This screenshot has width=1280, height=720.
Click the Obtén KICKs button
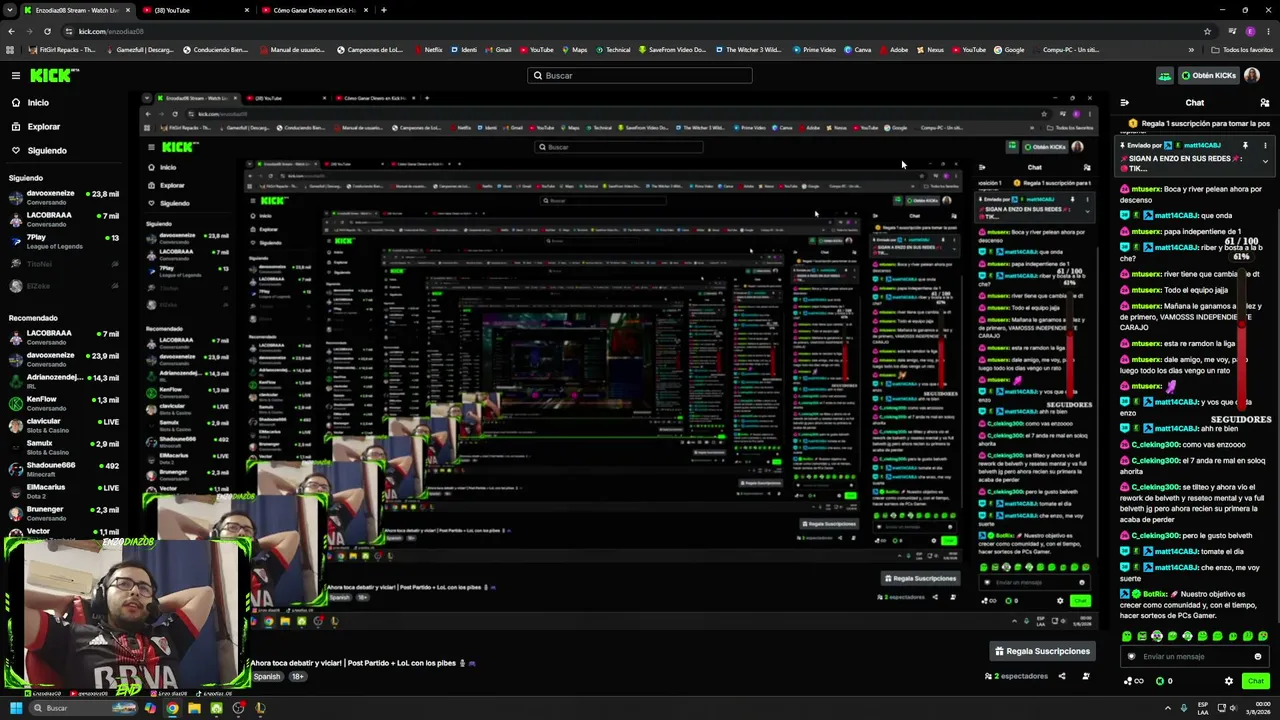(1209, 75)
